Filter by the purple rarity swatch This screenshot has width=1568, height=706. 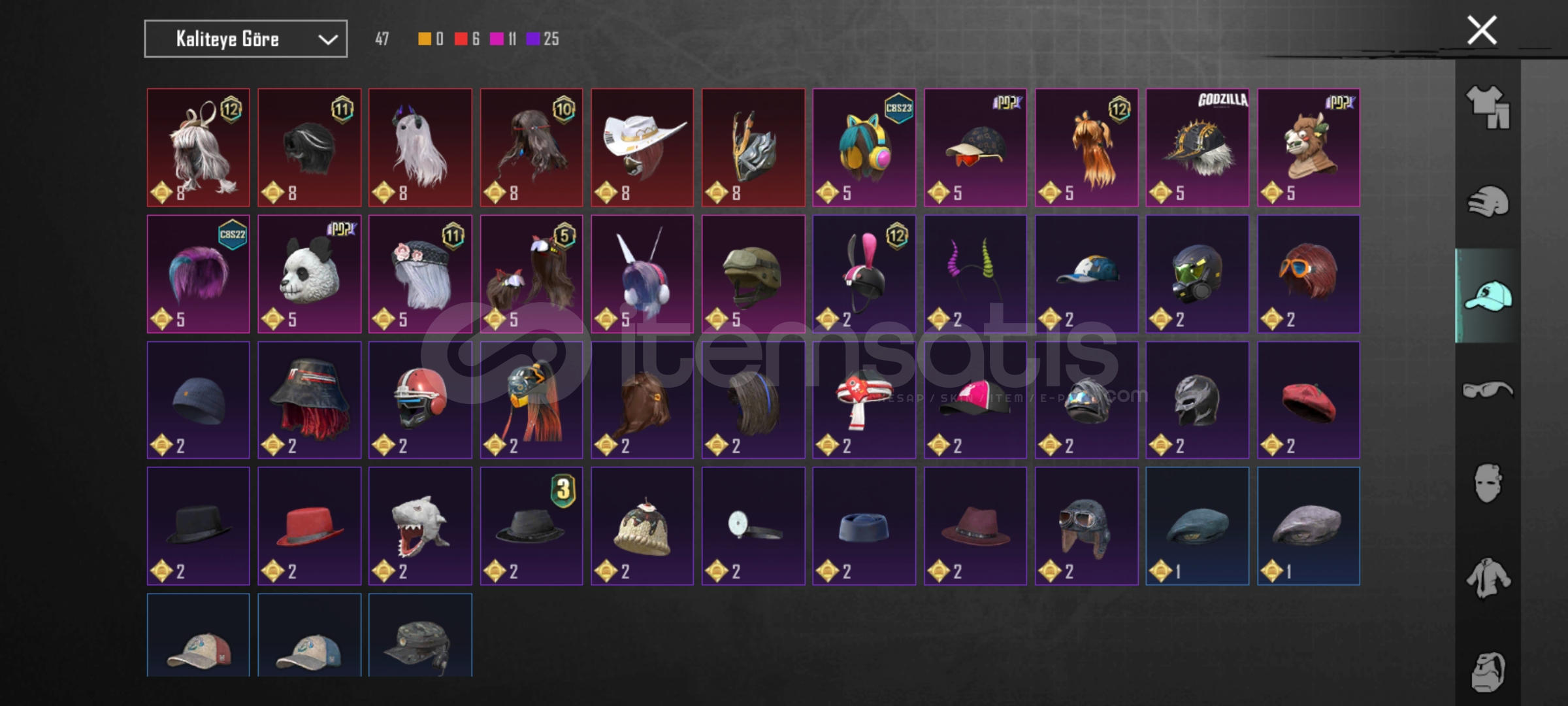(x=532, y=39)
